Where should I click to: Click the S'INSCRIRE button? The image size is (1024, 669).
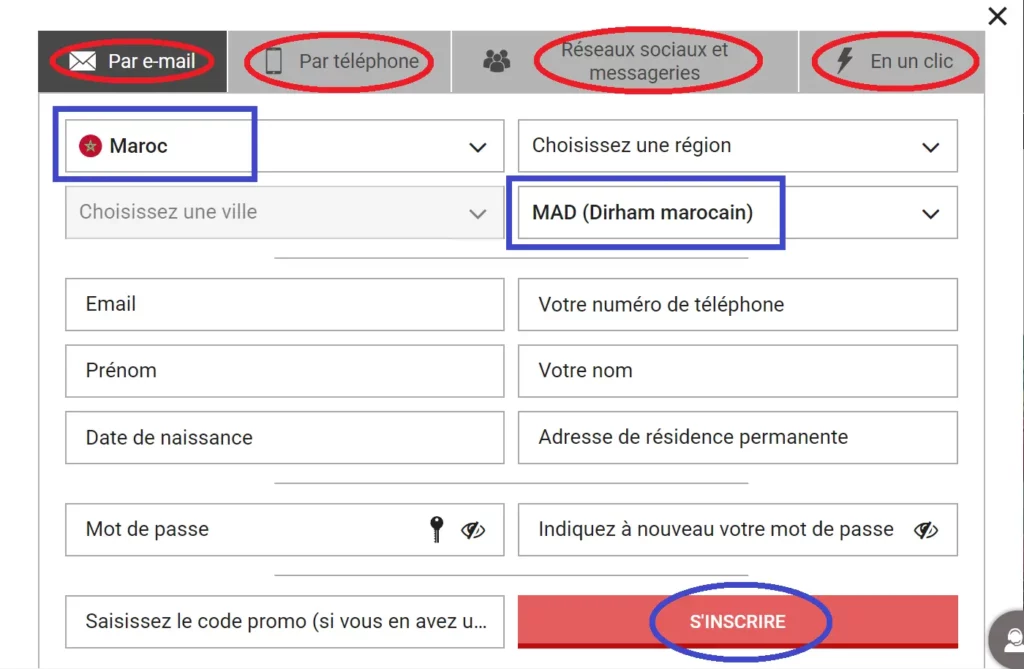pos(738,621)
